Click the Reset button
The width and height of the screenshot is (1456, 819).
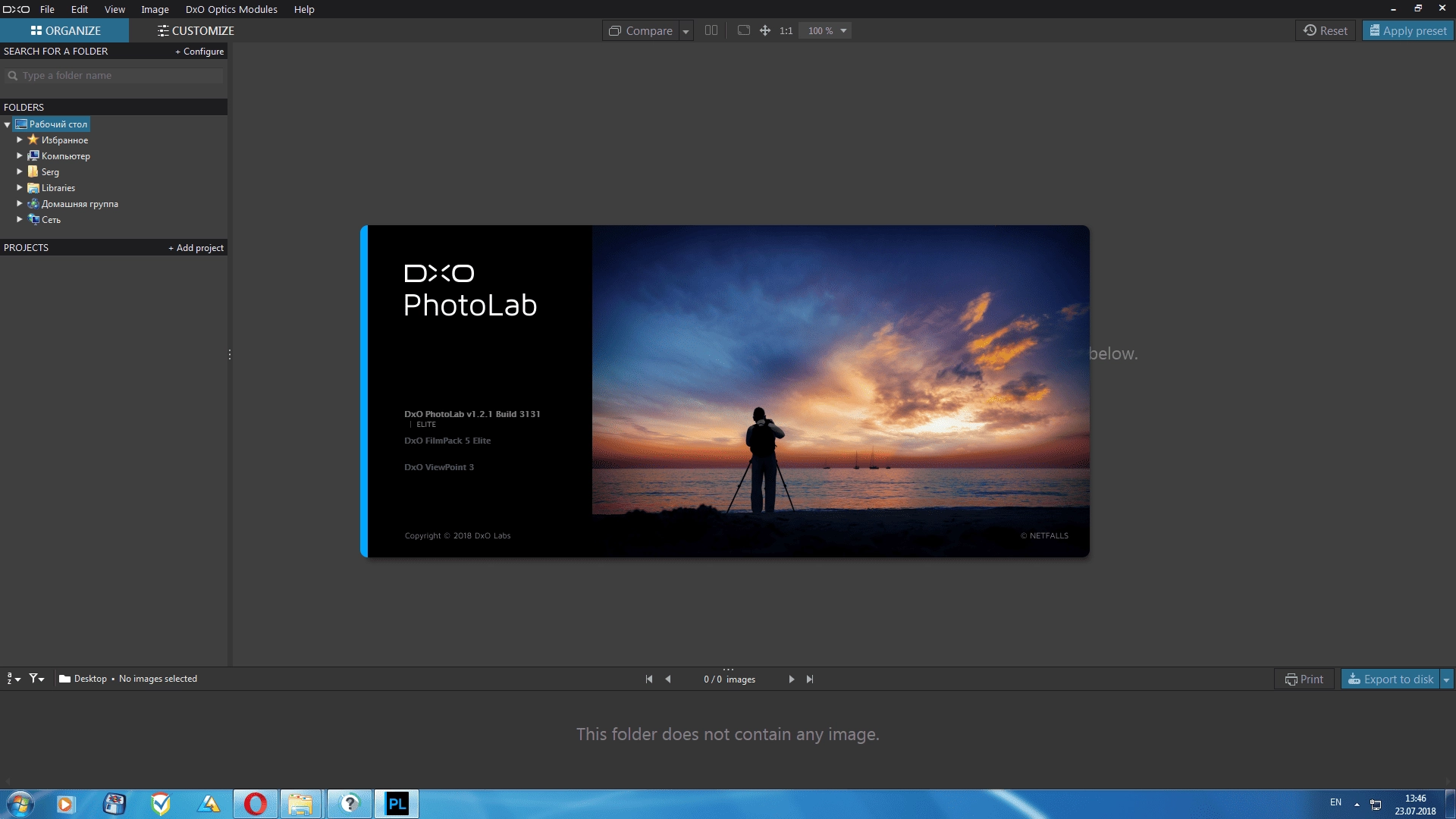tap(1326, 30)
